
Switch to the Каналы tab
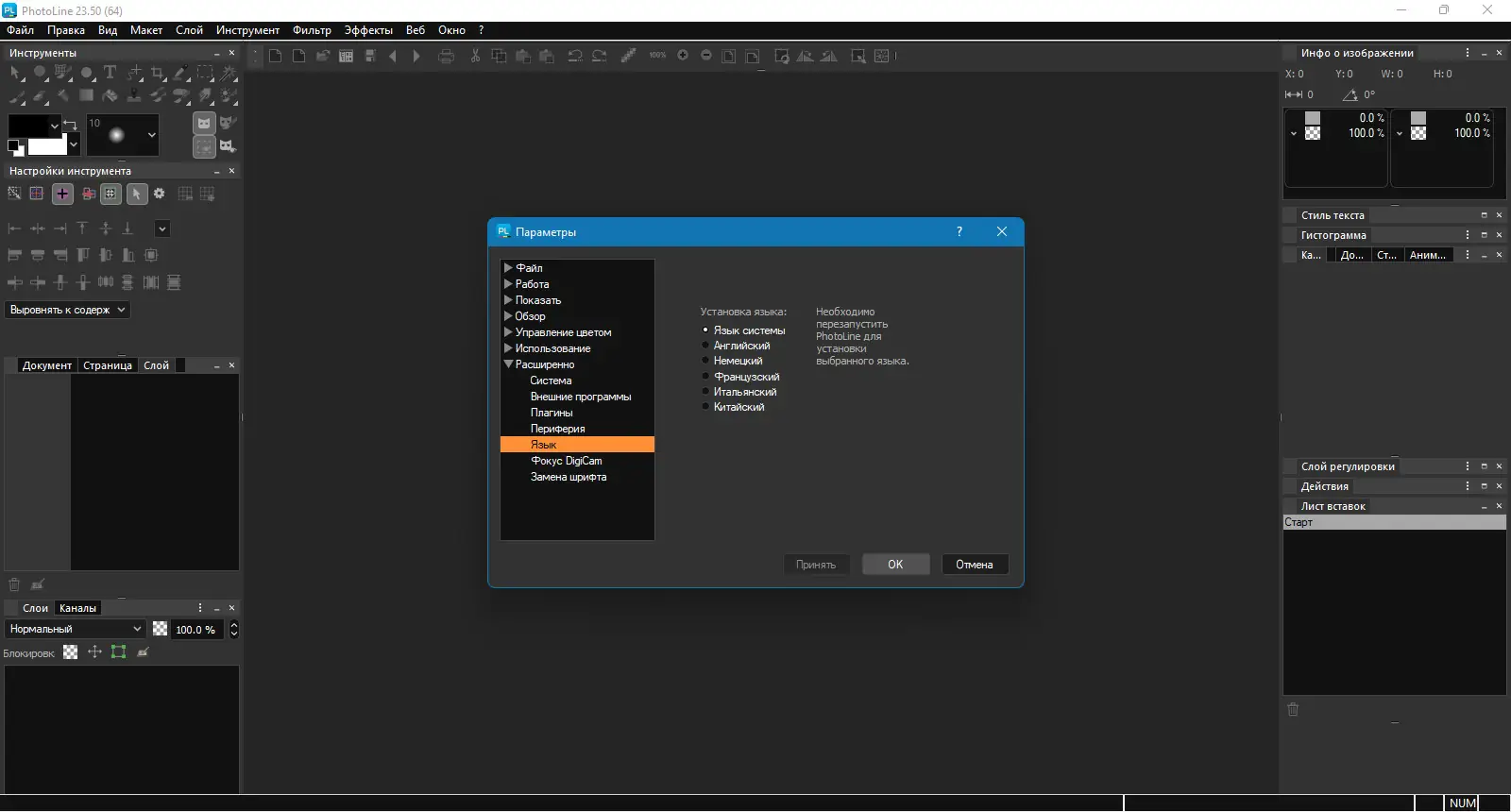77,608
